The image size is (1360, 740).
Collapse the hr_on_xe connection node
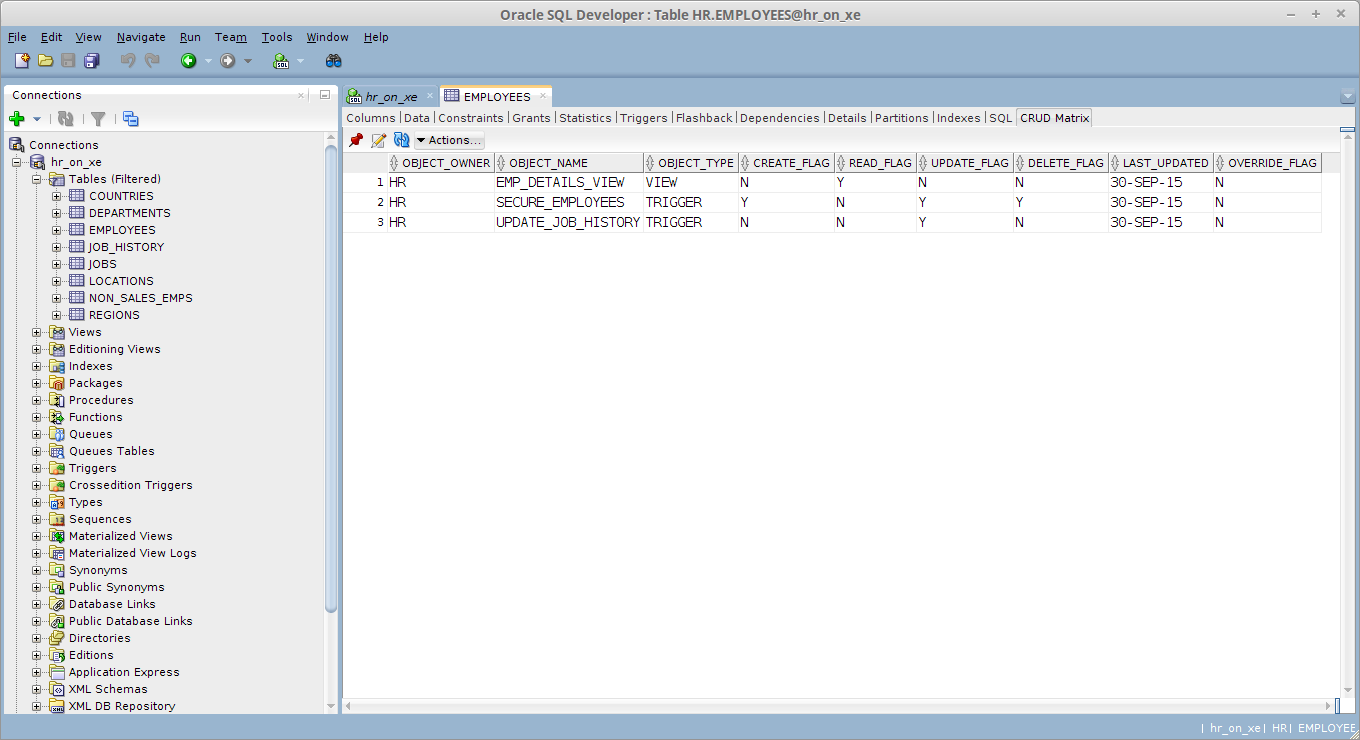(x=17, y=162)
